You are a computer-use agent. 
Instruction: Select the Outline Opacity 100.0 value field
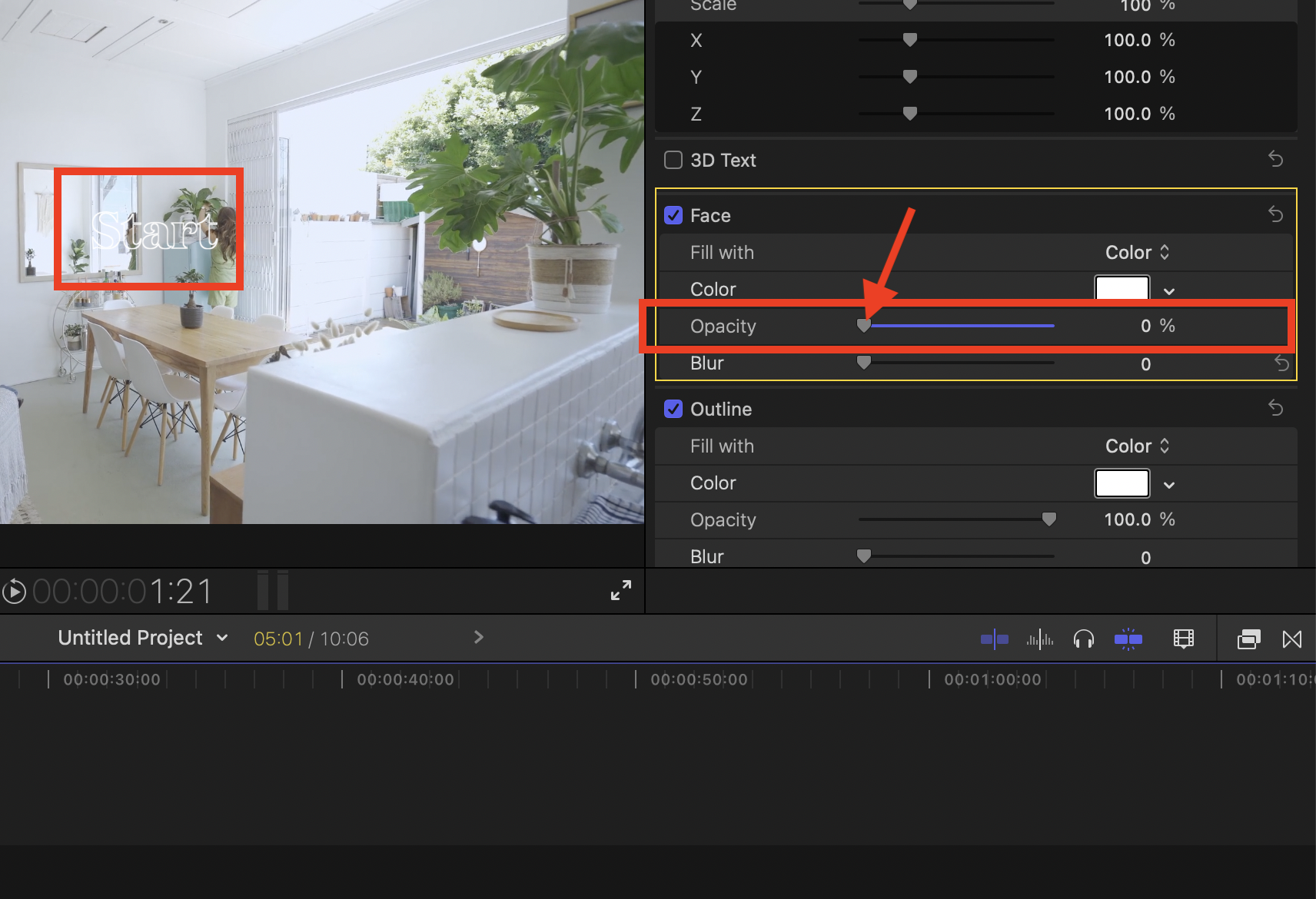1127,520
